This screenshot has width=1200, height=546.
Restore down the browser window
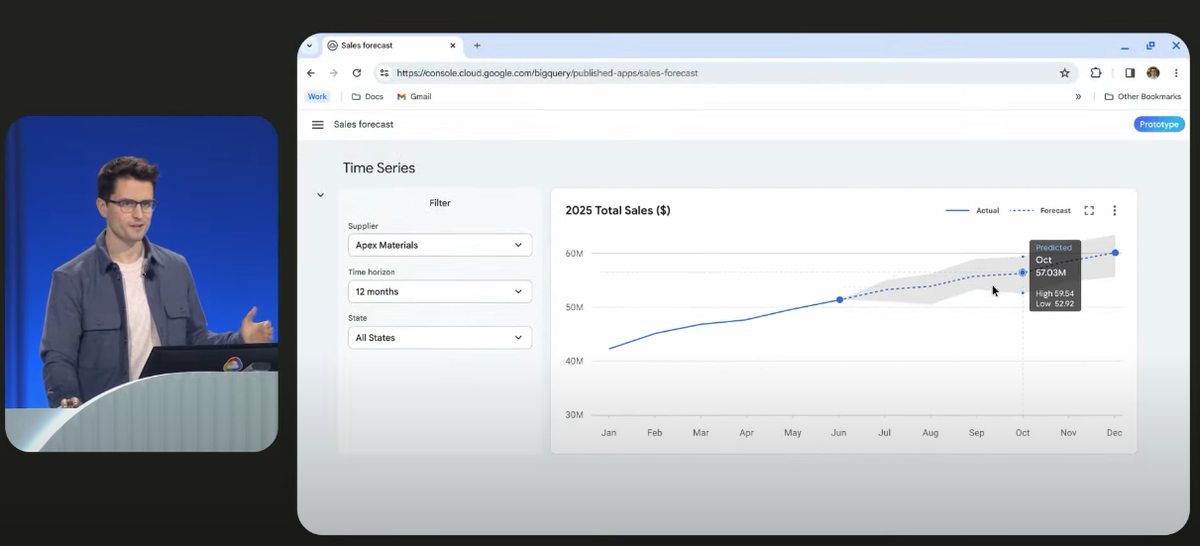(x=1150, y=46)
